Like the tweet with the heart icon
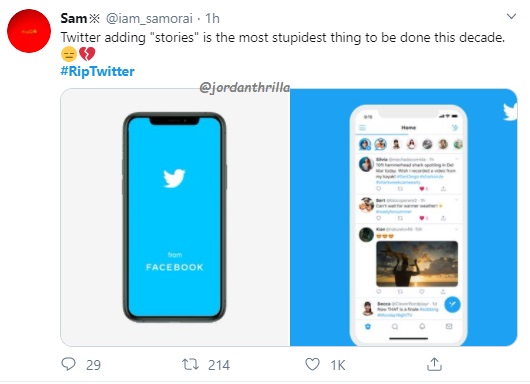This screenshot has width=530, height=384. pos(312,364)
